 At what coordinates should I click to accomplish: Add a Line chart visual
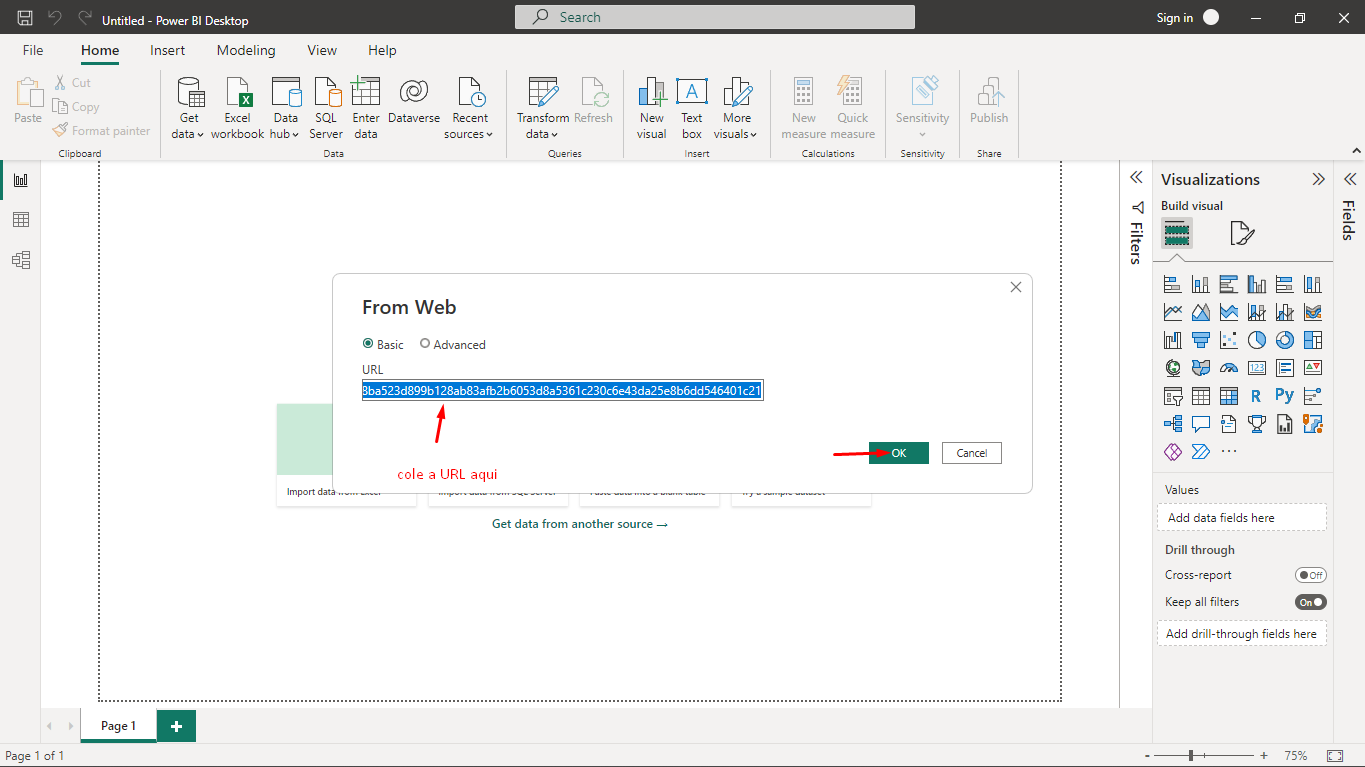pyautogui.click(x=1173, y=312)
